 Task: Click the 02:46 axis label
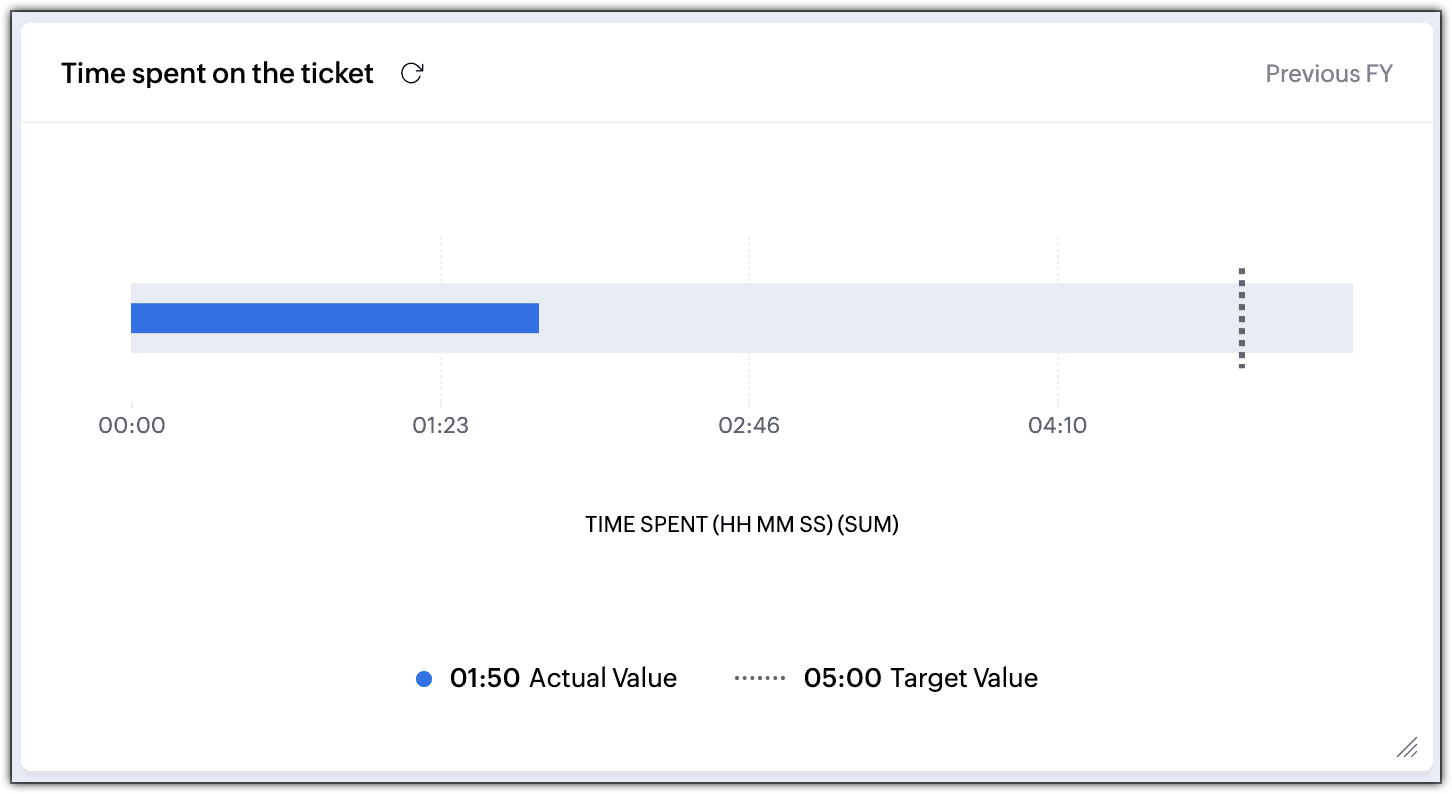pos(749,426)
